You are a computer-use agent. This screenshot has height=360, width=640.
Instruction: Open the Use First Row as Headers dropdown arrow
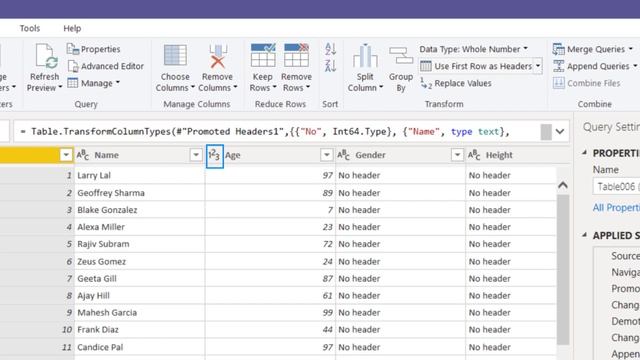tap(538, 66)
